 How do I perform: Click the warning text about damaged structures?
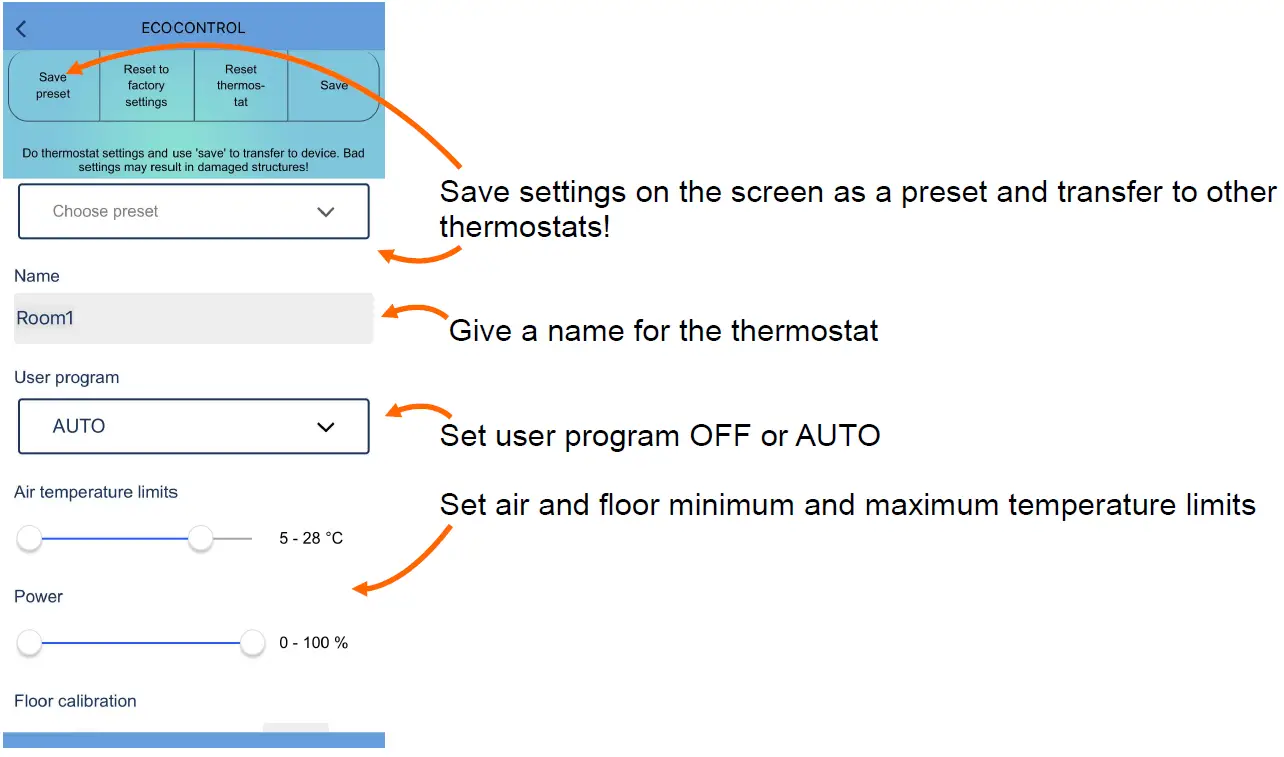pos(193,160)
